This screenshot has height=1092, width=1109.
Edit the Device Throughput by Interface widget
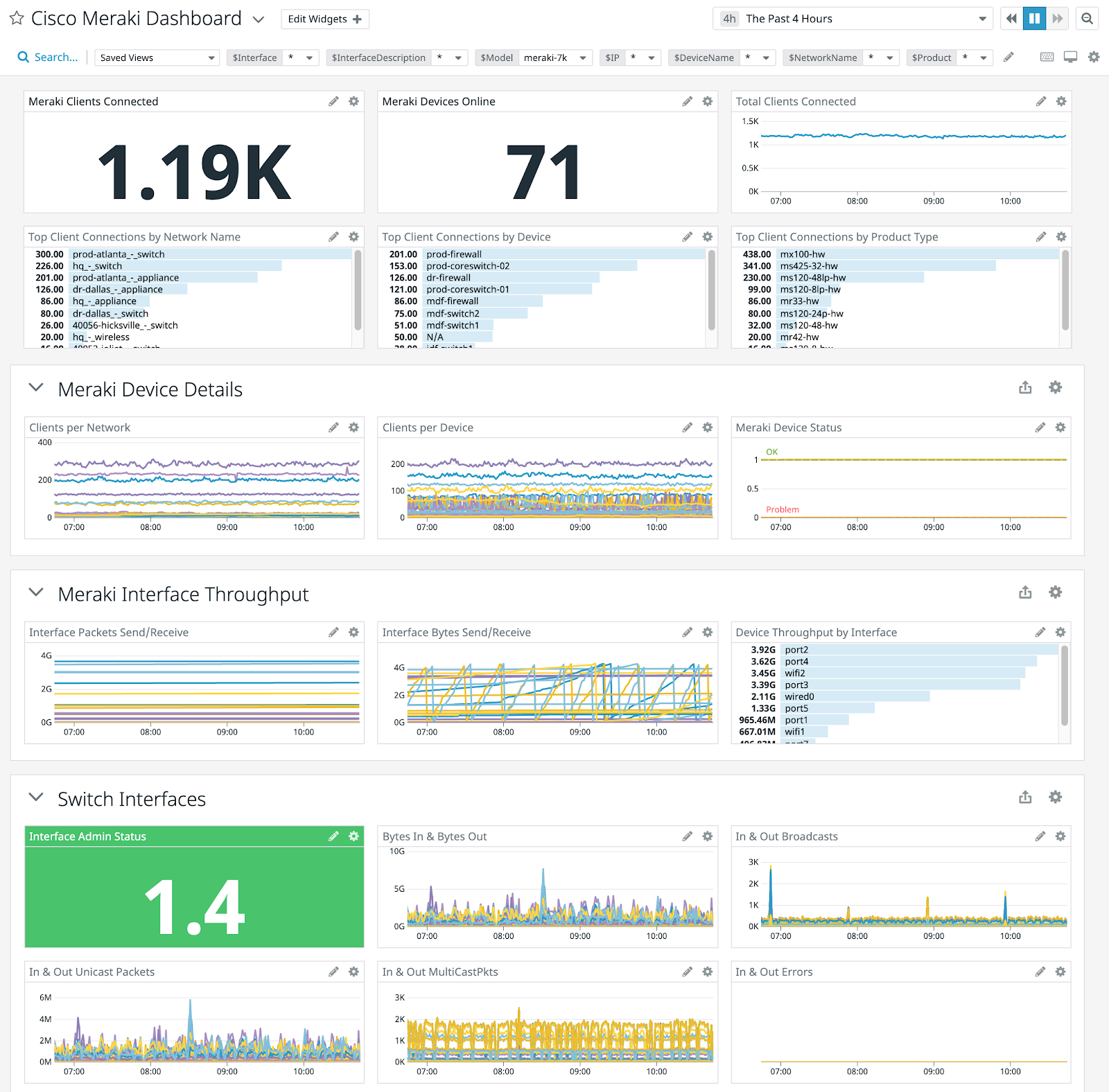coord(1040,632)
